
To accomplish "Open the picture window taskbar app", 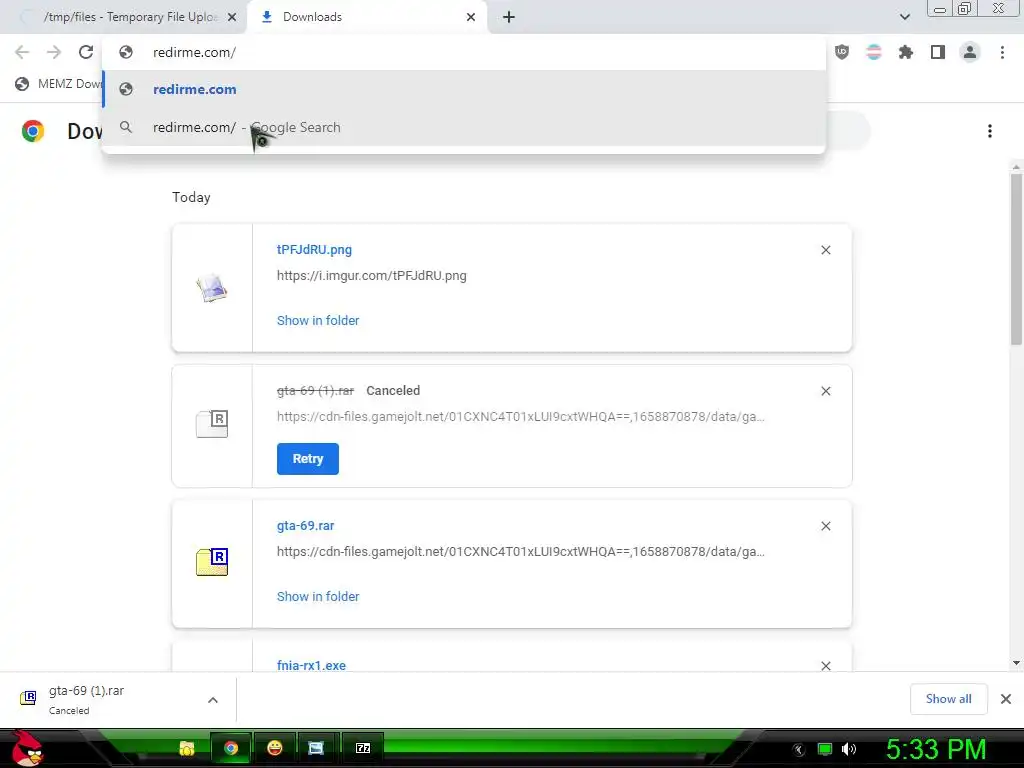I will (316, 748).
